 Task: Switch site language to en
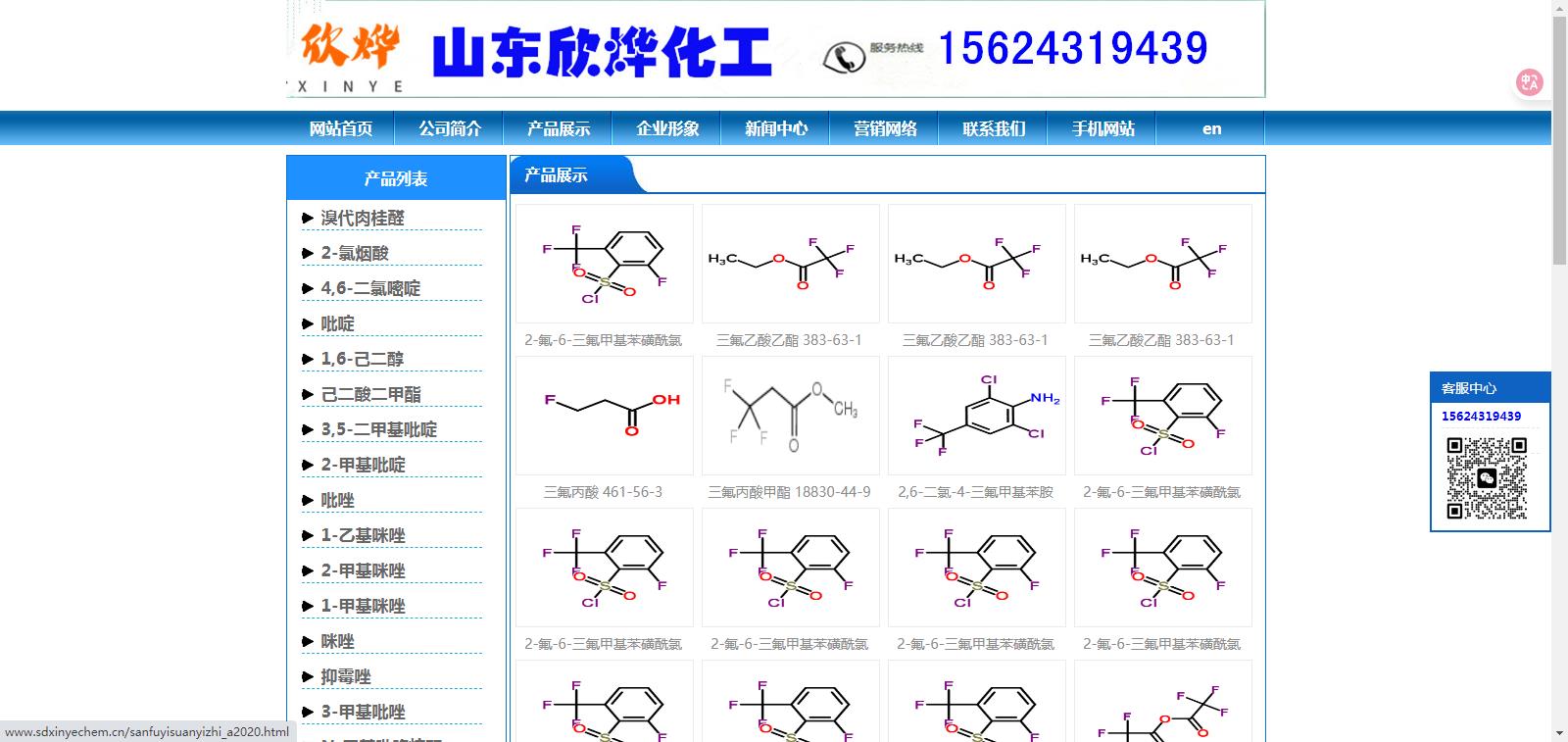1211,128
